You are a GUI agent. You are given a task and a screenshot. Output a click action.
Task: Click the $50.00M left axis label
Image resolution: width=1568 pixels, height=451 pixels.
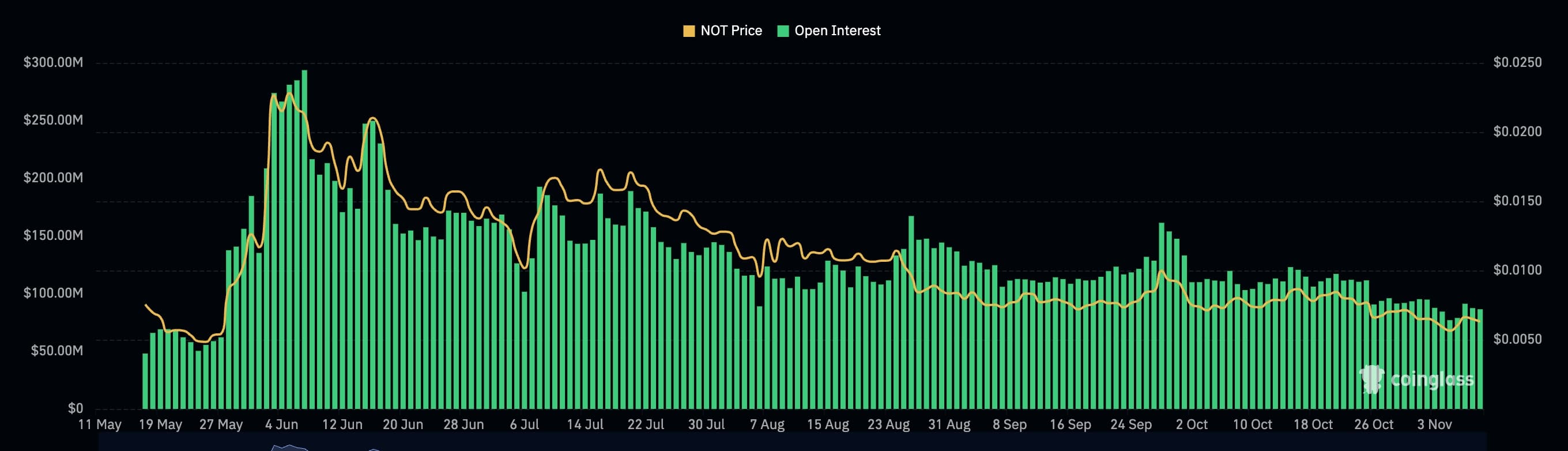(x=56, y=351)
